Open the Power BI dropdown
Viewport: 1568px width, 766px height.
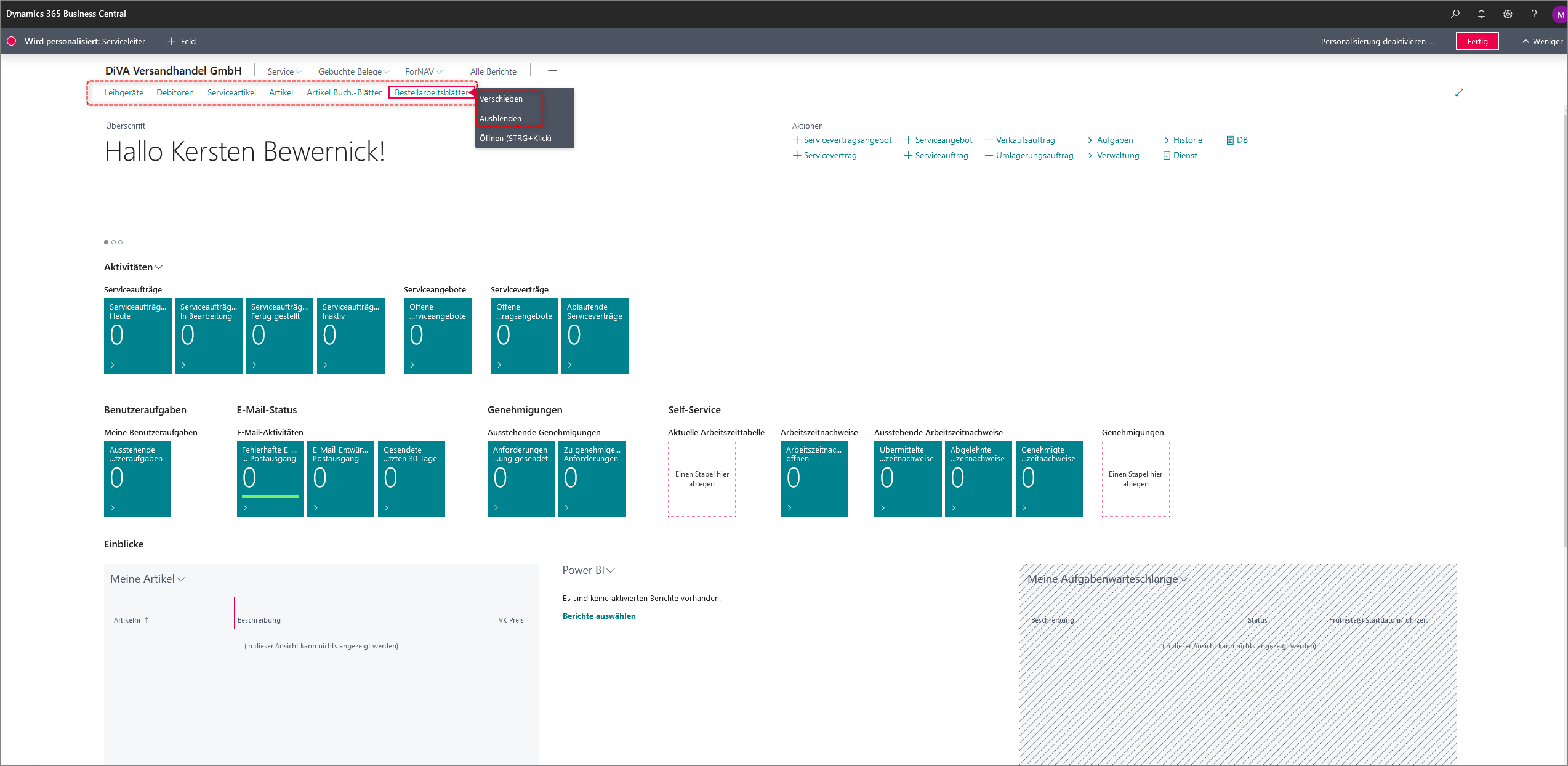tap(611, 570)
